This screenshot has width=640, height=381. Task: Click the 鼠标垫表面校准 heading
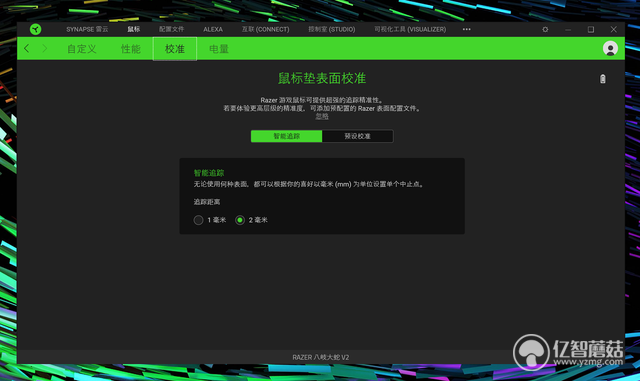click(322, 78)
